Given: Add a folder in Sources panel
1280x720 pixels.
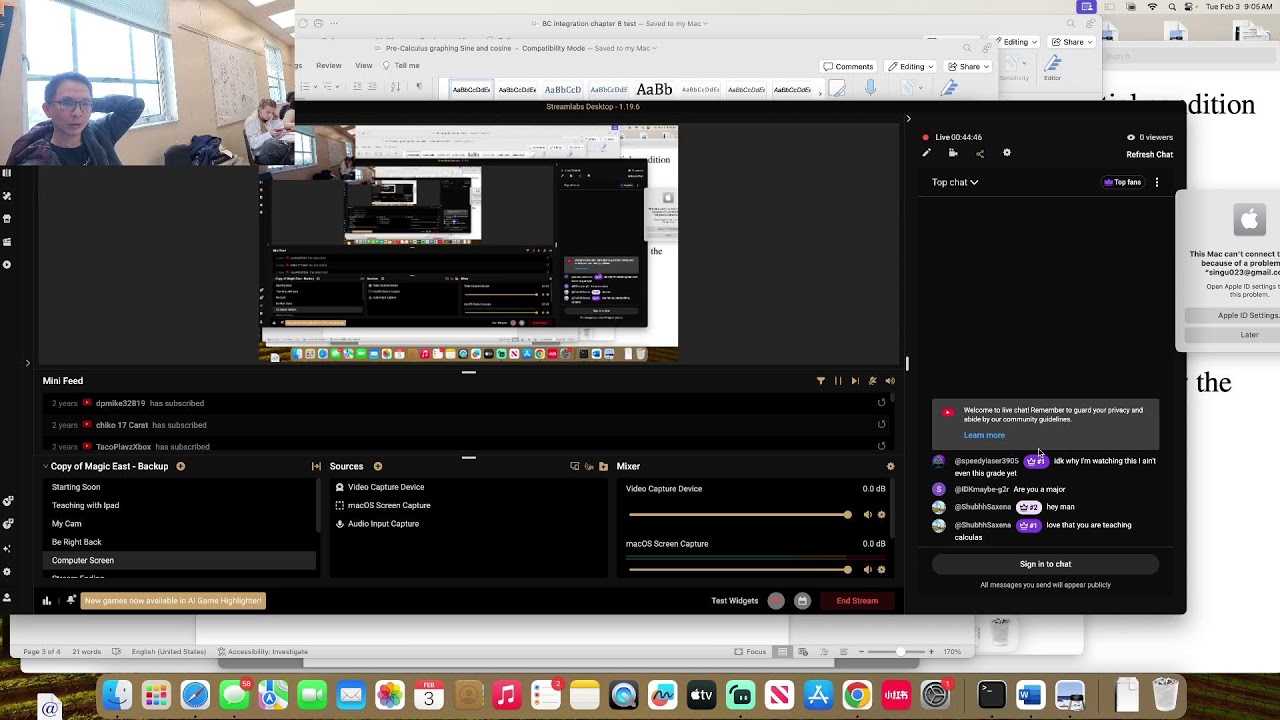Looking at the screenshot, I should click(603, 466).
